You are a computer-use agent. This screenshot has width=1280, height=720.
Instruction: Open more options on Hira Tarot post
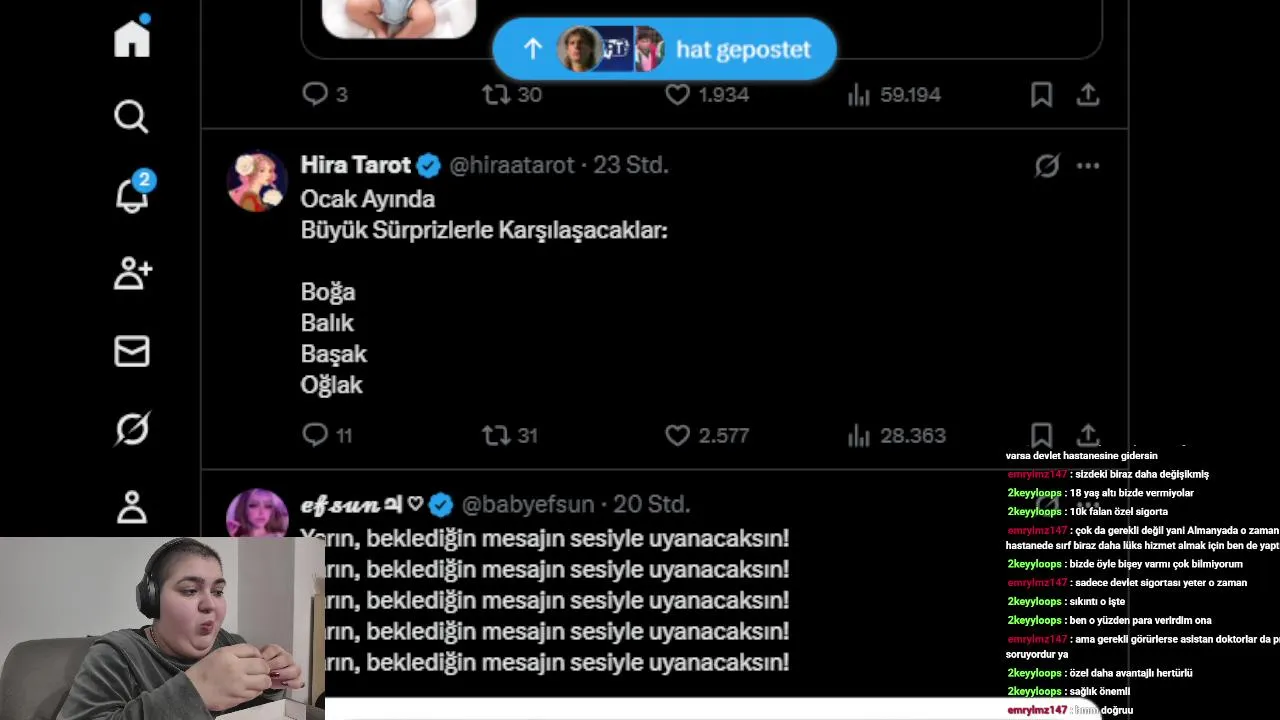[1088, 166]
